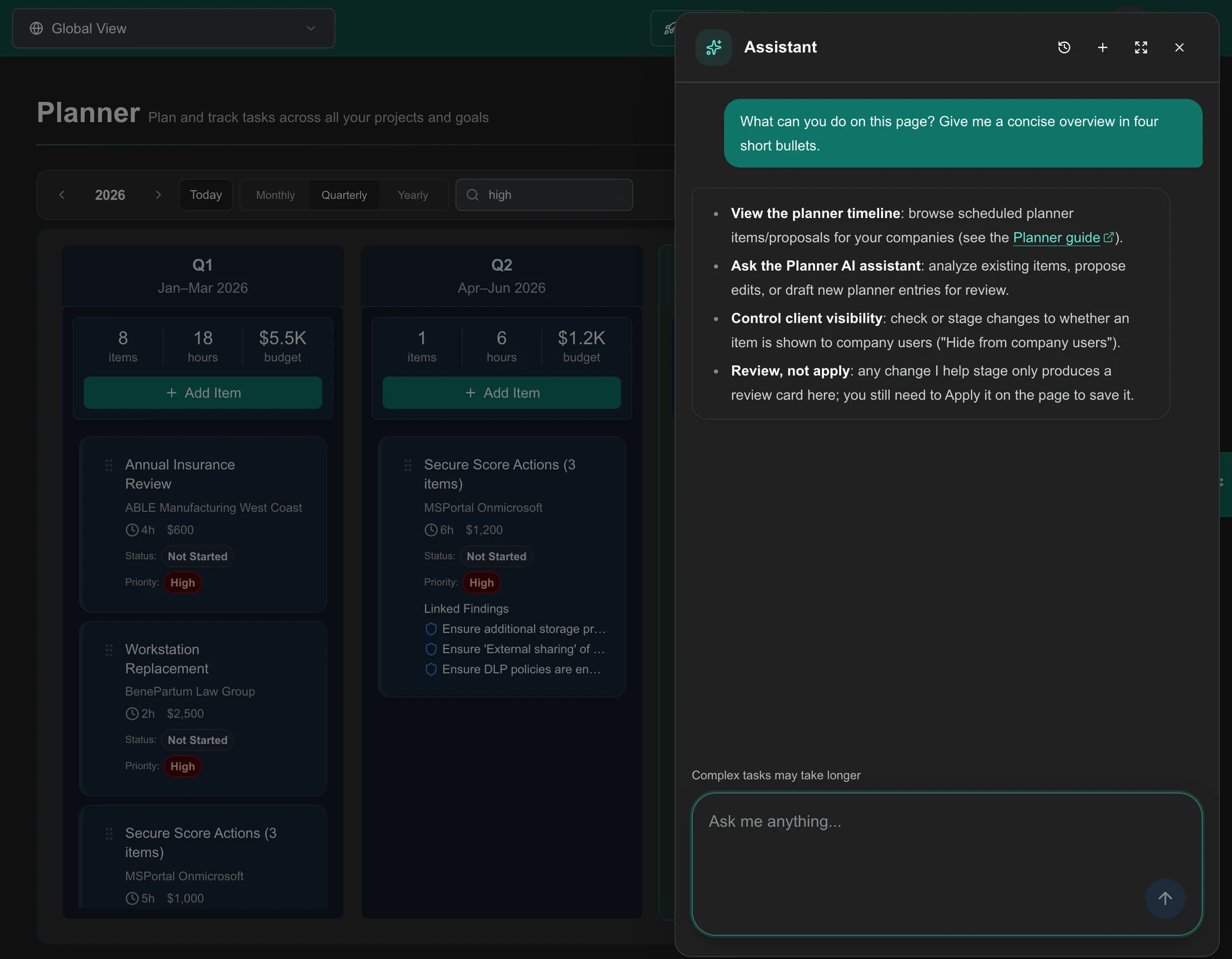The image size is (1232, 959).
Task: Click the '18 hours' total in Q1
Action: pyautogui.click(x=203, y=346)
